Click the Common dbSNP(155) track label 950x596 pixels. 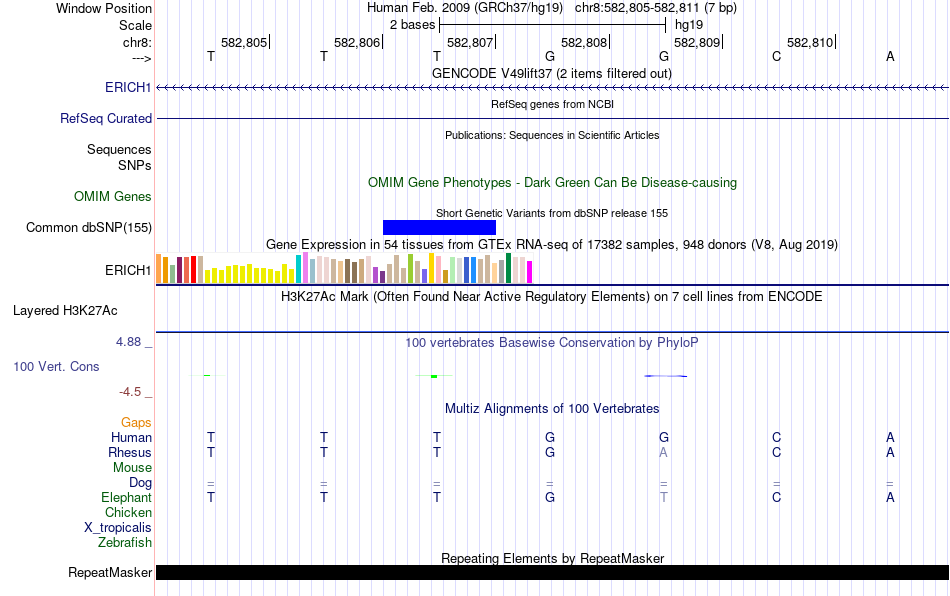tap(89, 228)
